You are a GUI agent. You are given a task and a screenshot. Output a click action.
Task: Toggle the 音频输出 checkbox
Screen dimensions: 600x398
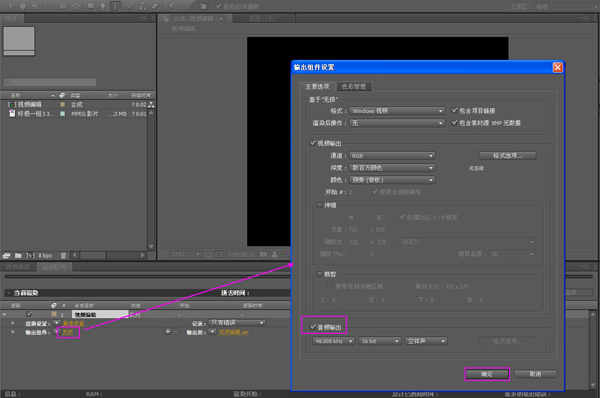(313, 327)
